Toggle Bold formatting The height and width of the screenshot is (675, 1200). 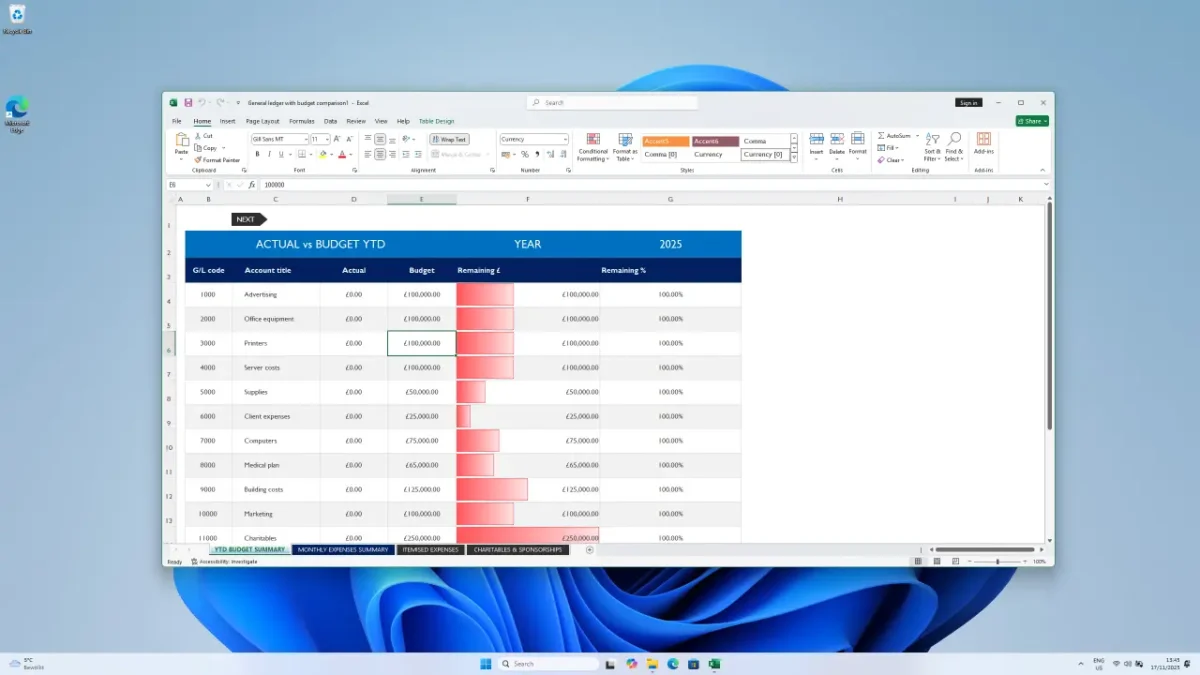point(257,155)
